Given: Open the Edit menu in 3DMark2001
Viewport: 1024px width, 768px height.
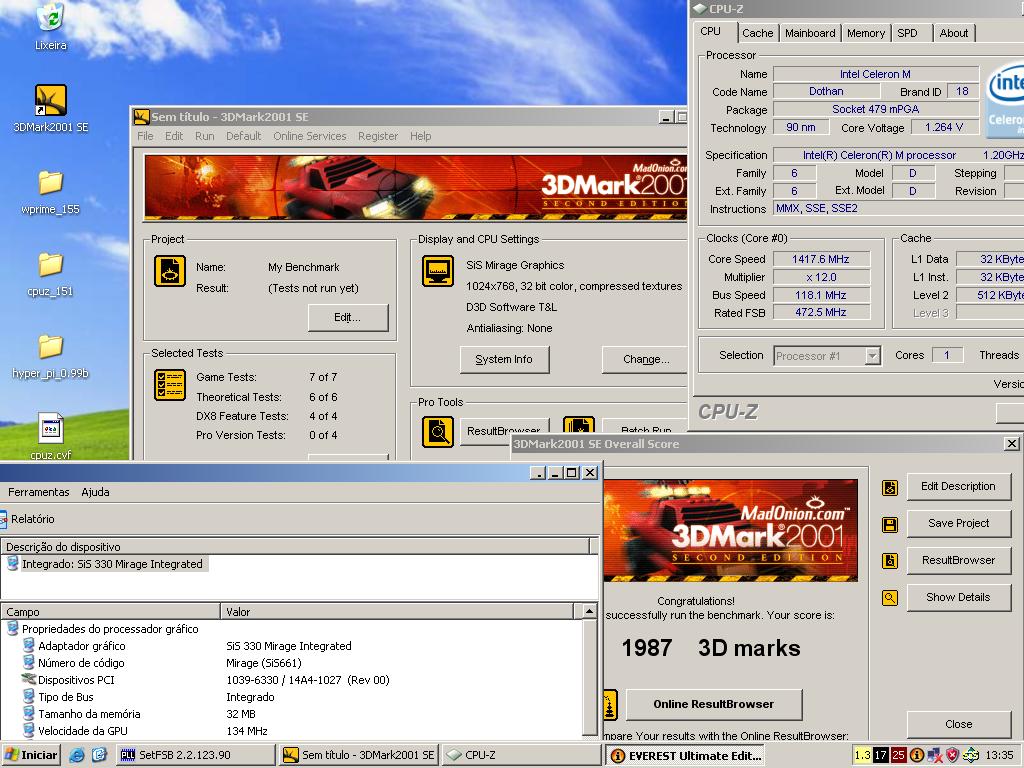Looking at the screenshot, I should click(x=174, y=136).
